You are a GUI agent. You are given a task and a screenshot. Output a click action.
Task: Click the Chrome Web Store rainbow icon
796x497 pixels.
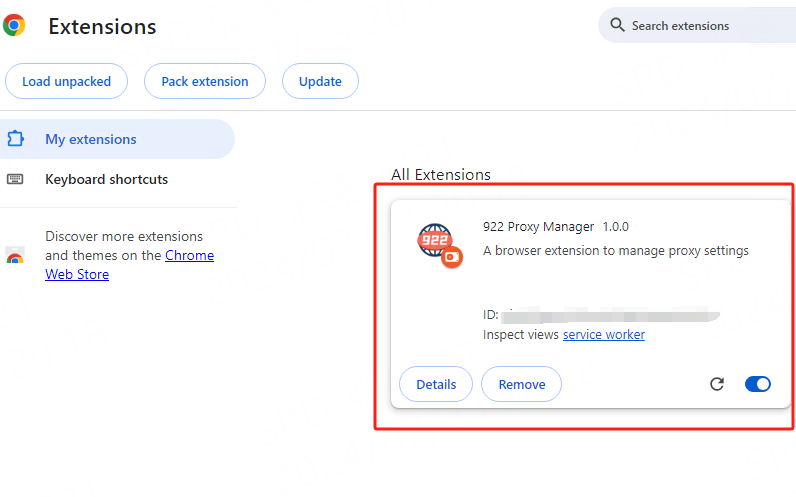coord(15,256)
